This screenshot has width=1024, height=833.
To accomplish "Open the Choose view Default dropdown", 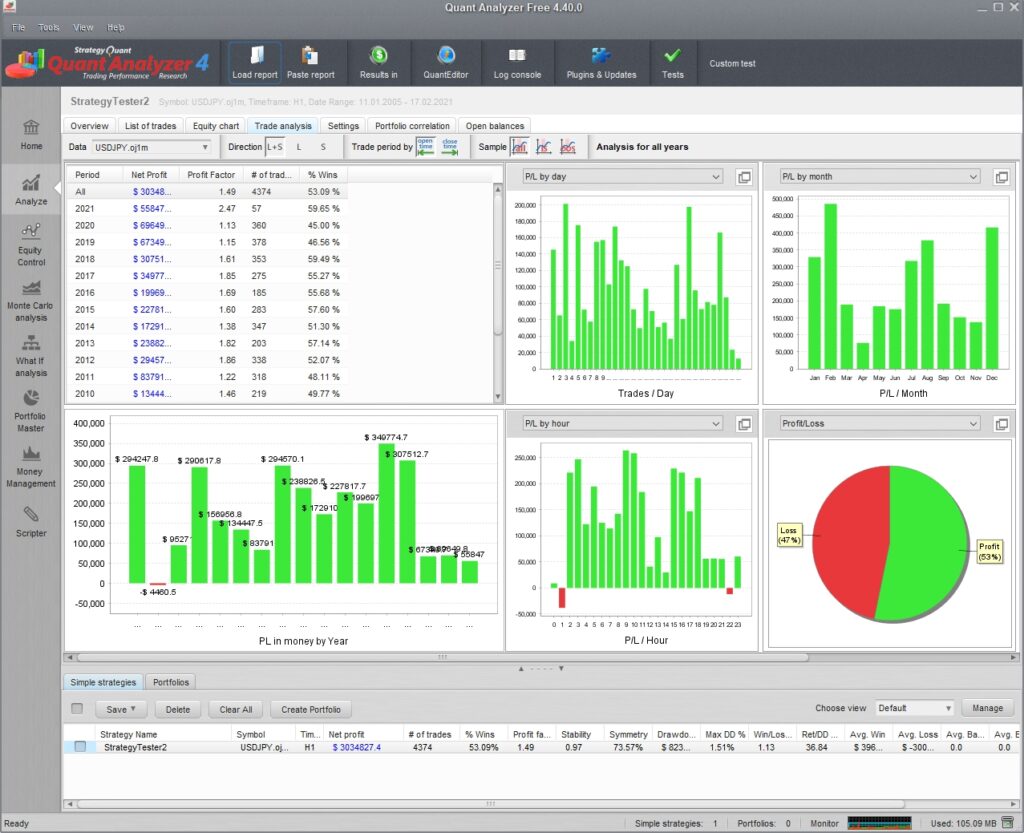I will [914, 708].
